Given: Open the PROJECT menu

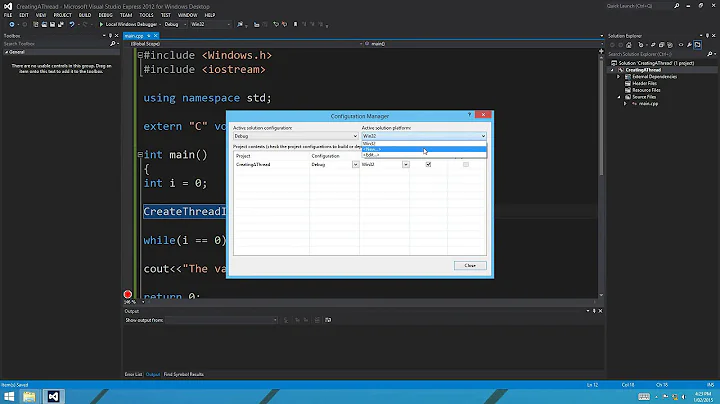Looking at the screenshot, I should click(62, 15).
